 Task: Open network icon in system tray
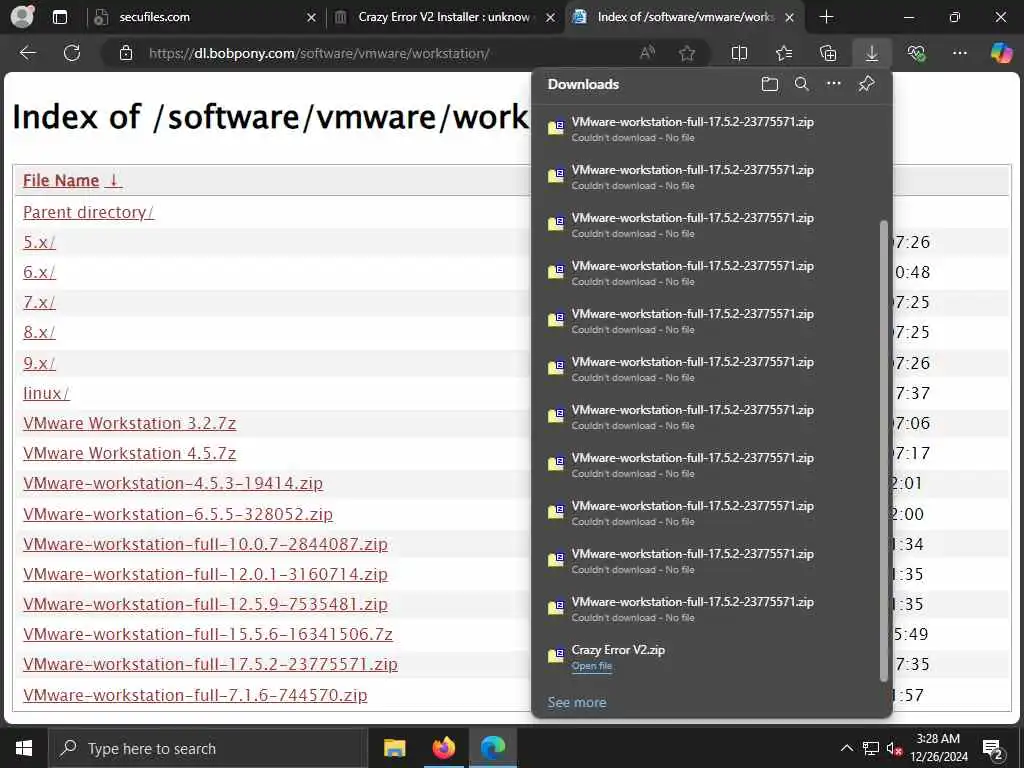[871, 748]
